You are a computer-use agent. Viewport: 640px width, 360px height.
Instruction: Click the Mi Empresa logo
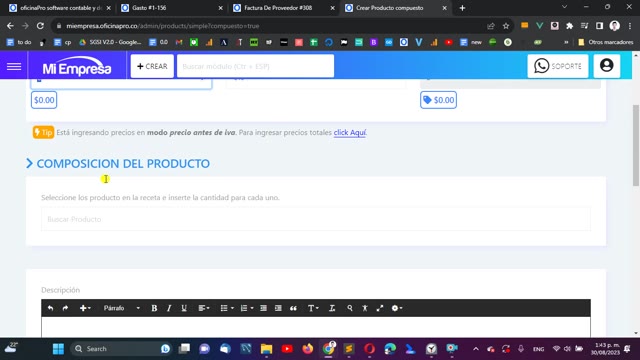(77, 67)
